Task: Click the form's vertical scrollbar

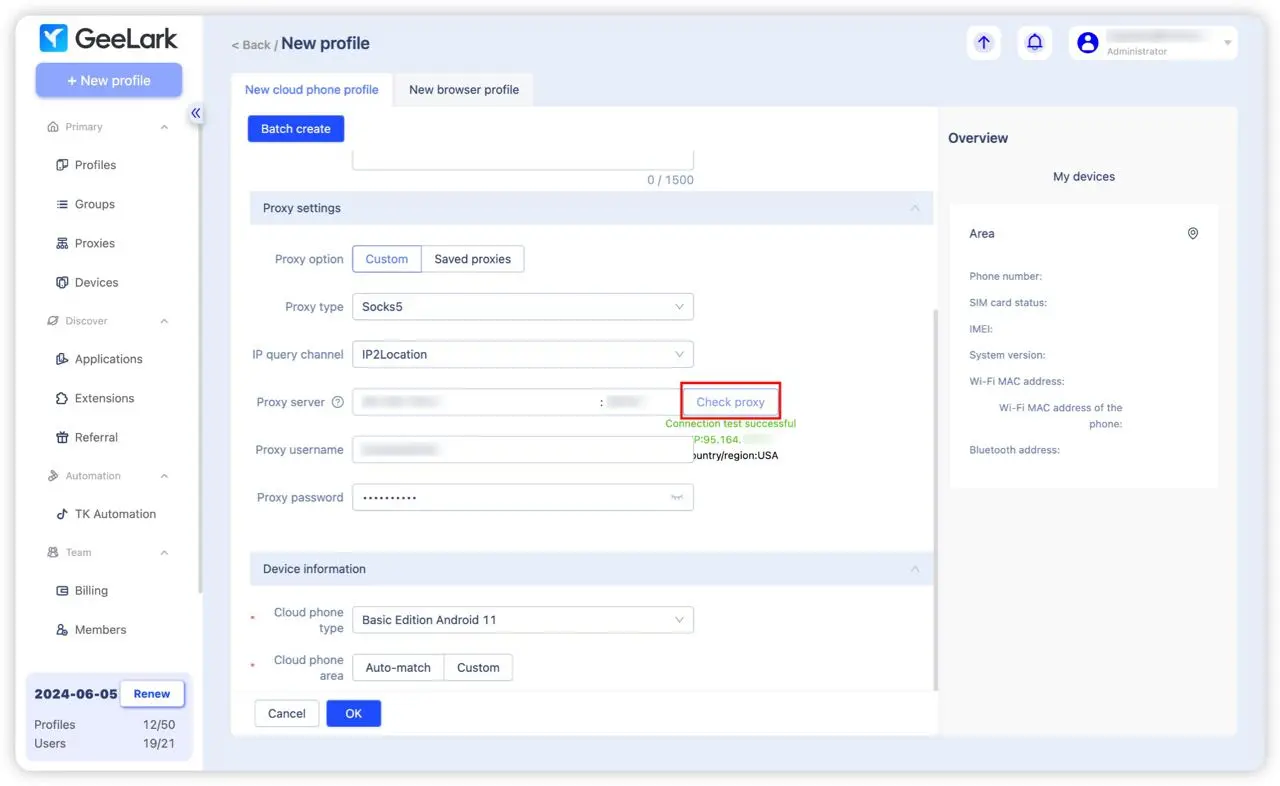Action: (936, 500)
